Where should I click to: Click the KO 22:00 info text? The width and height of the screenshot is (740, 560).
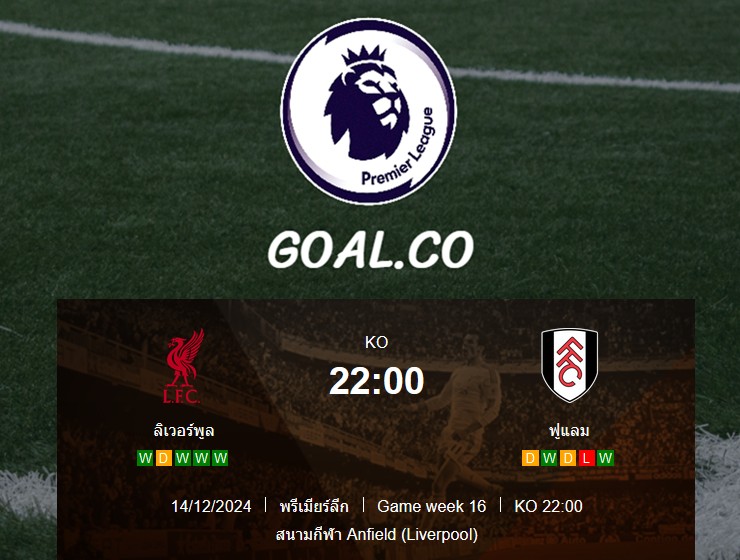pyautogui.click(x=548, y=506)
